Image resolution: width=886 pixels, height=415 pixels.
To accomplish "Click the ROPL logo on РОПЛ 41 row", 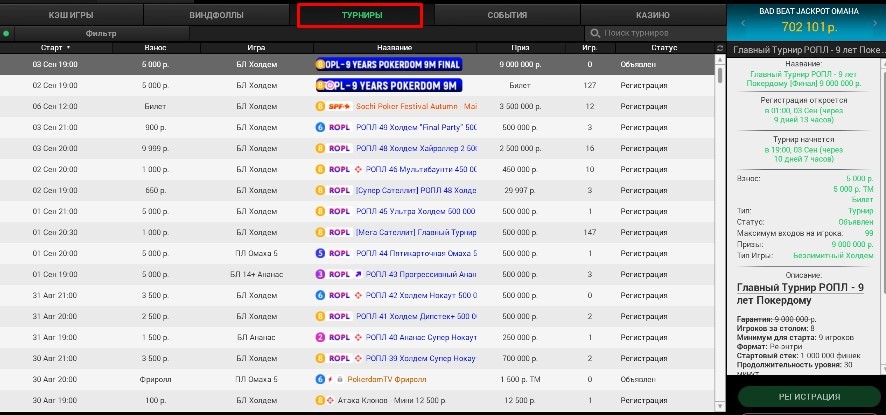I will click(x=340, y=316).
